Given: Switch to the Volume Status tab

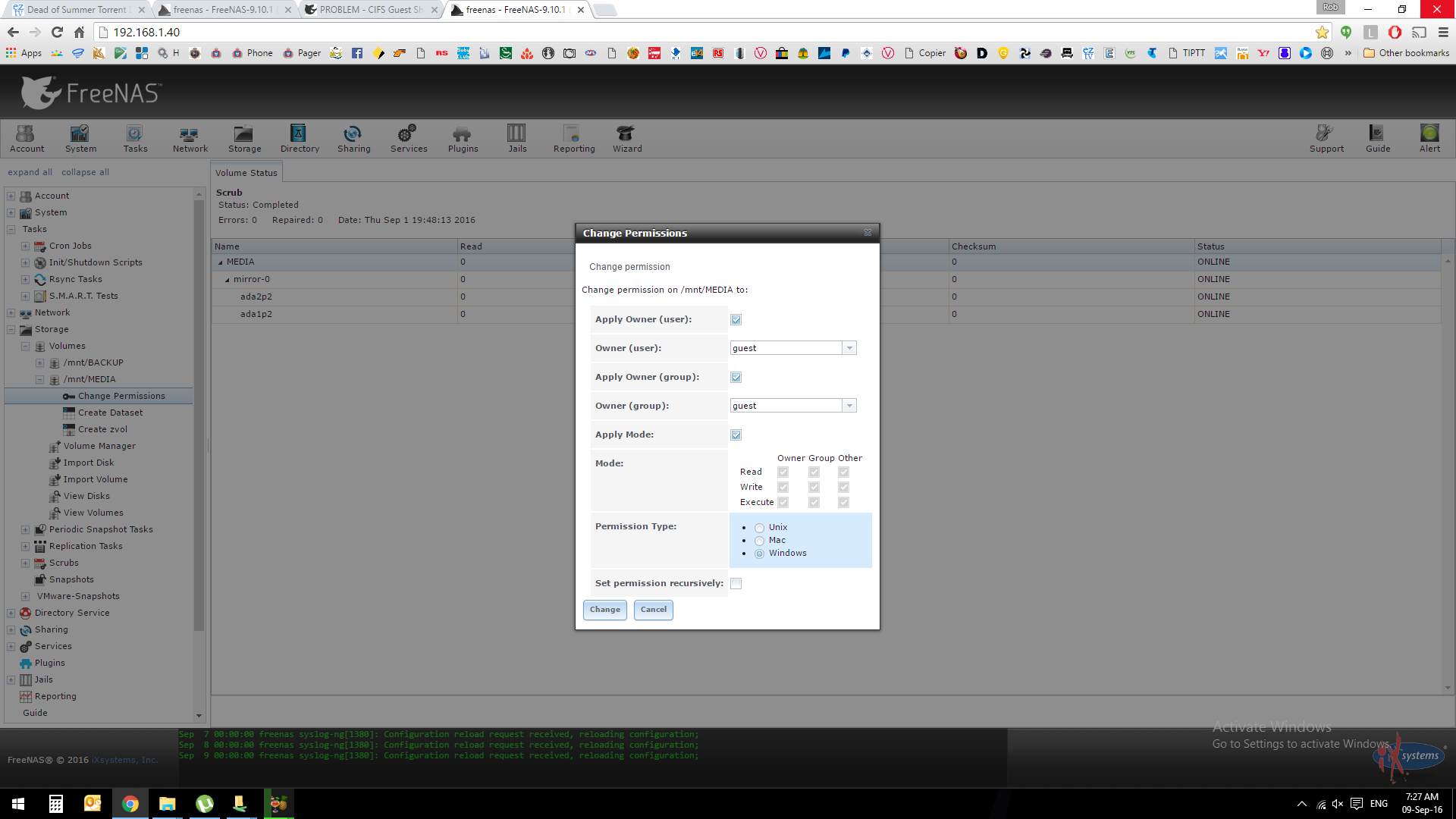Looking at the screenshot, I should coord(246,173).
